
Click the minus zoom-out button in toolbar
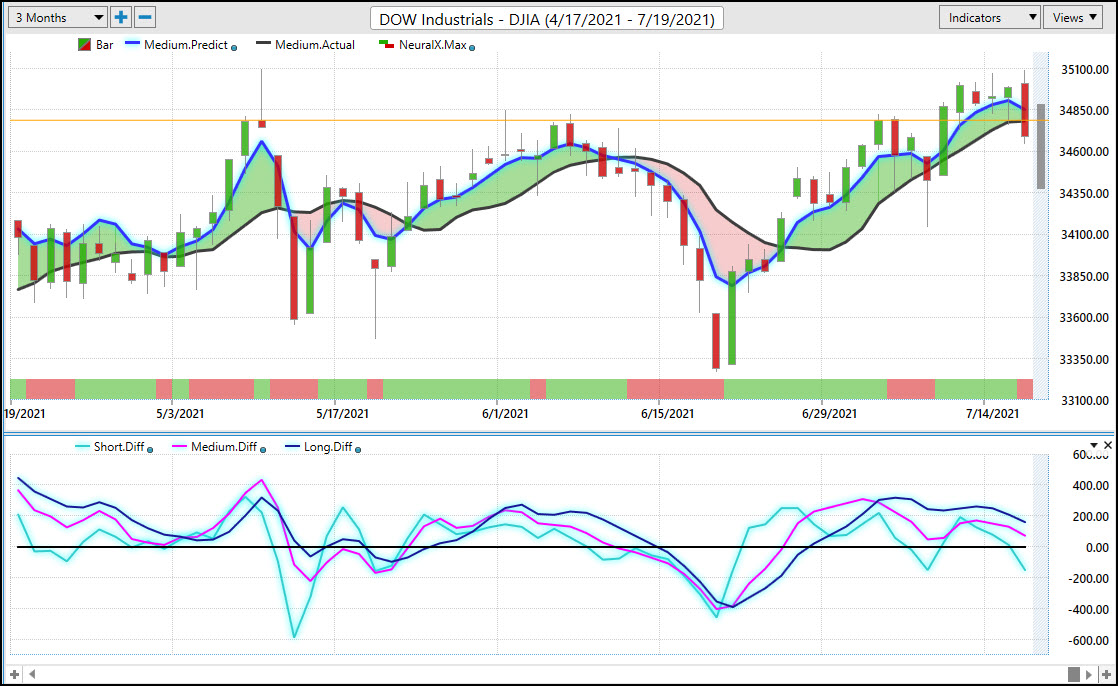[145, 18]
